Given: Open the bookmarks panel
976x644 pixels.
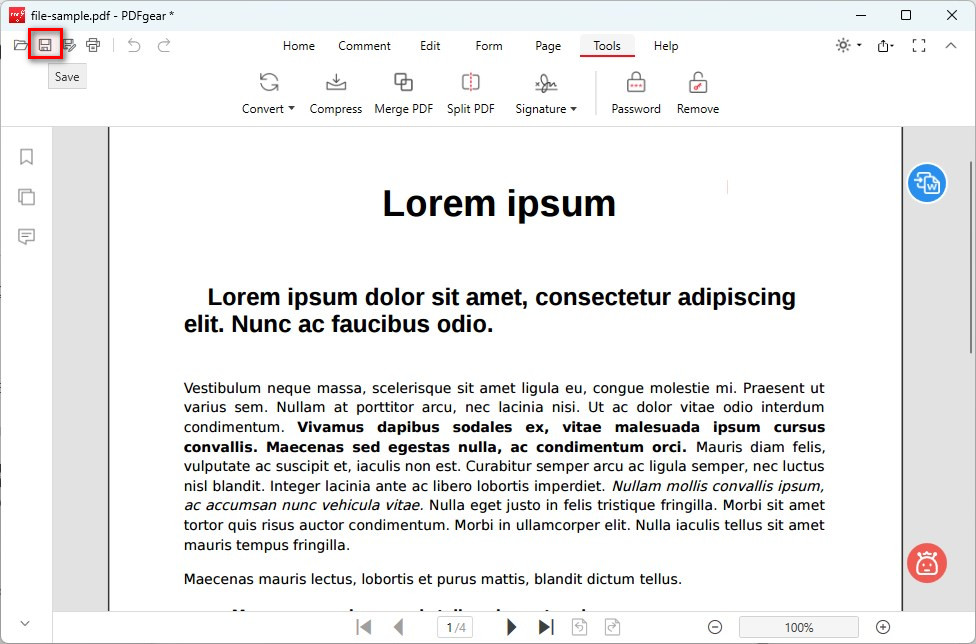Looking at the screenshot, I should [26, 157].
